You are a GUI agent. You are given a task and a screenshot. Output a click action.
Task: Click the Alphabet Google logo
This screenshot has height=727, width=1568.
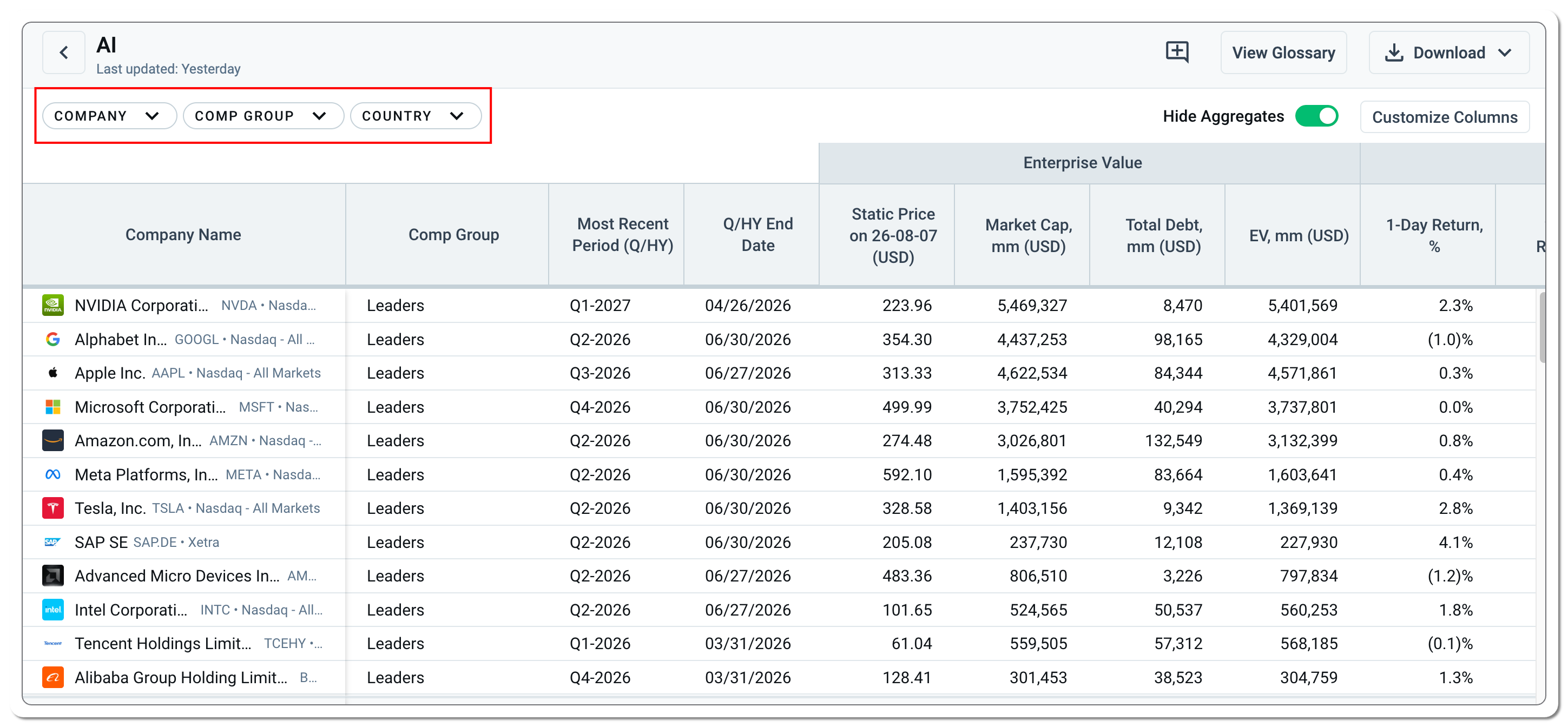(x=53, y=340)
